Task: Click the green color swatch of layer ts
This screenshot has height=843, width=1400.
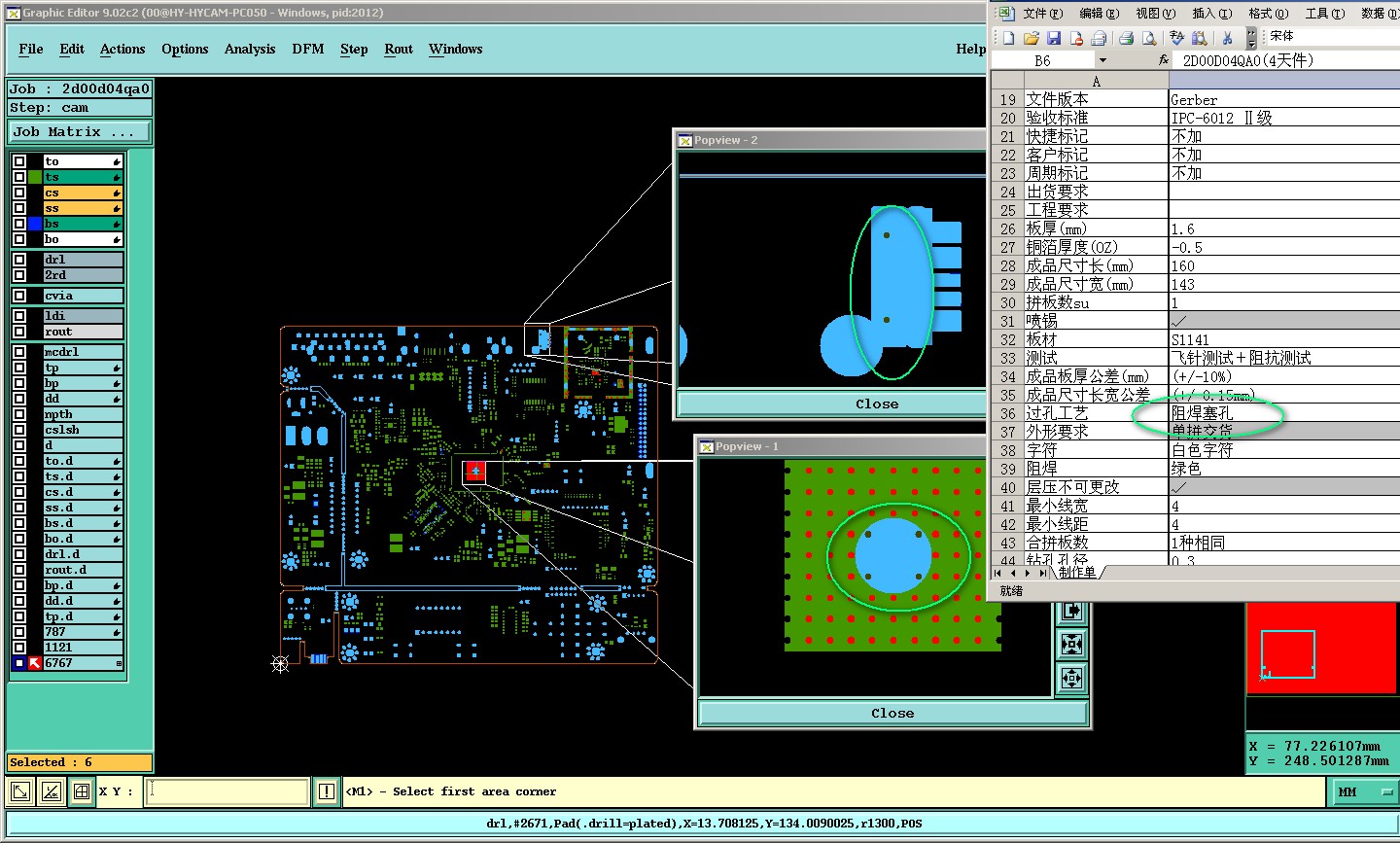Action: coord(35,177)
